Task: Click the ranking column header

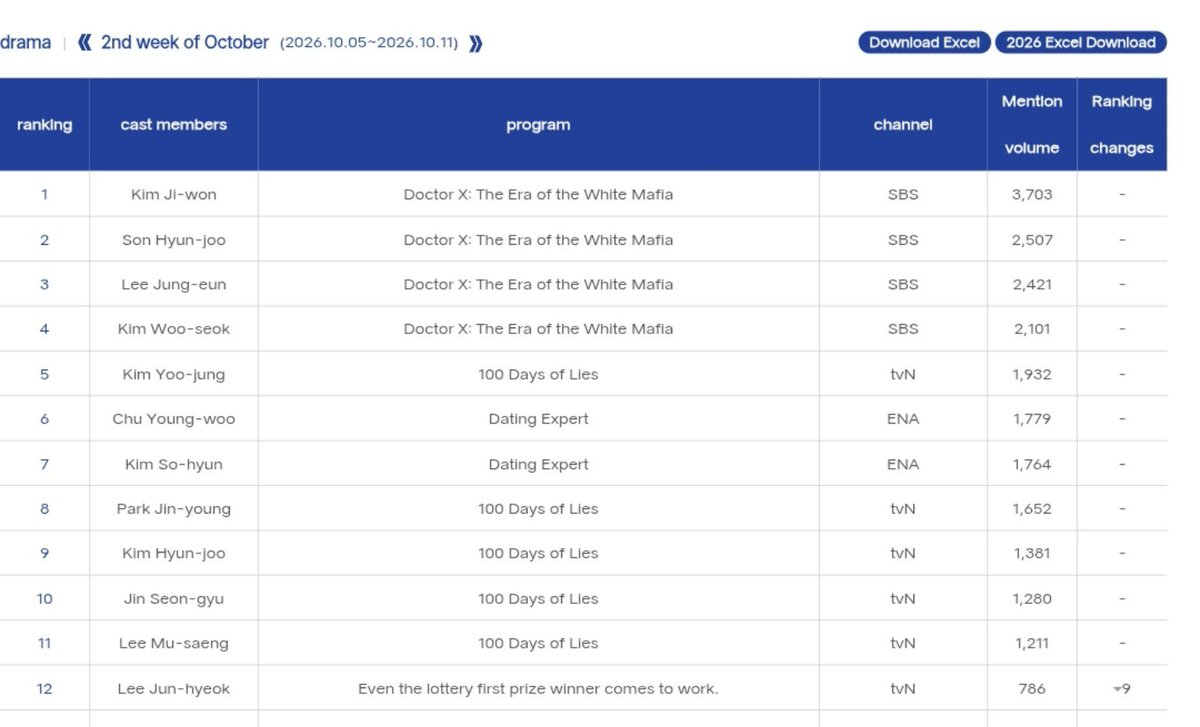Action: point(44,125)
